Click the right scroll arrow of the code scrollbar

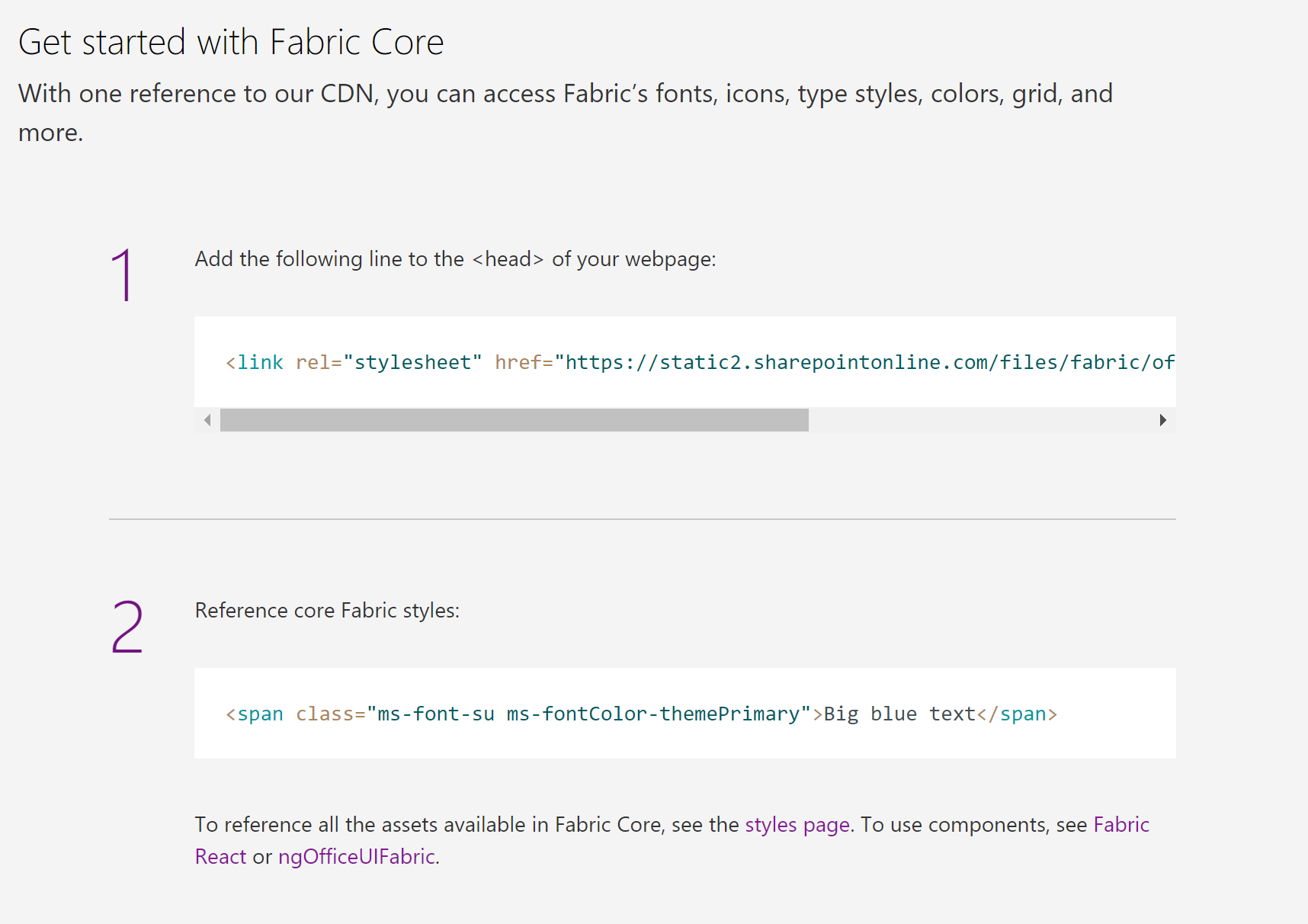click(1162, 420)
